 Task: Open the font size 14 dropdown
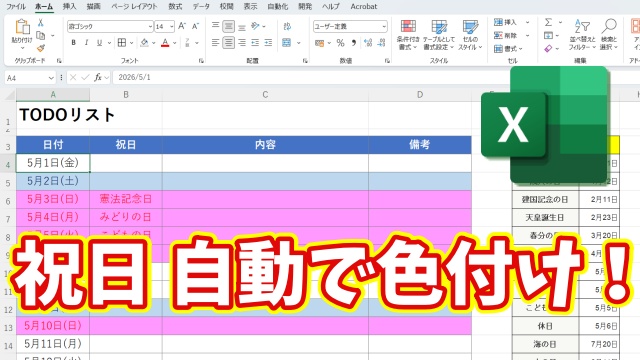click(x=171, y=27)
